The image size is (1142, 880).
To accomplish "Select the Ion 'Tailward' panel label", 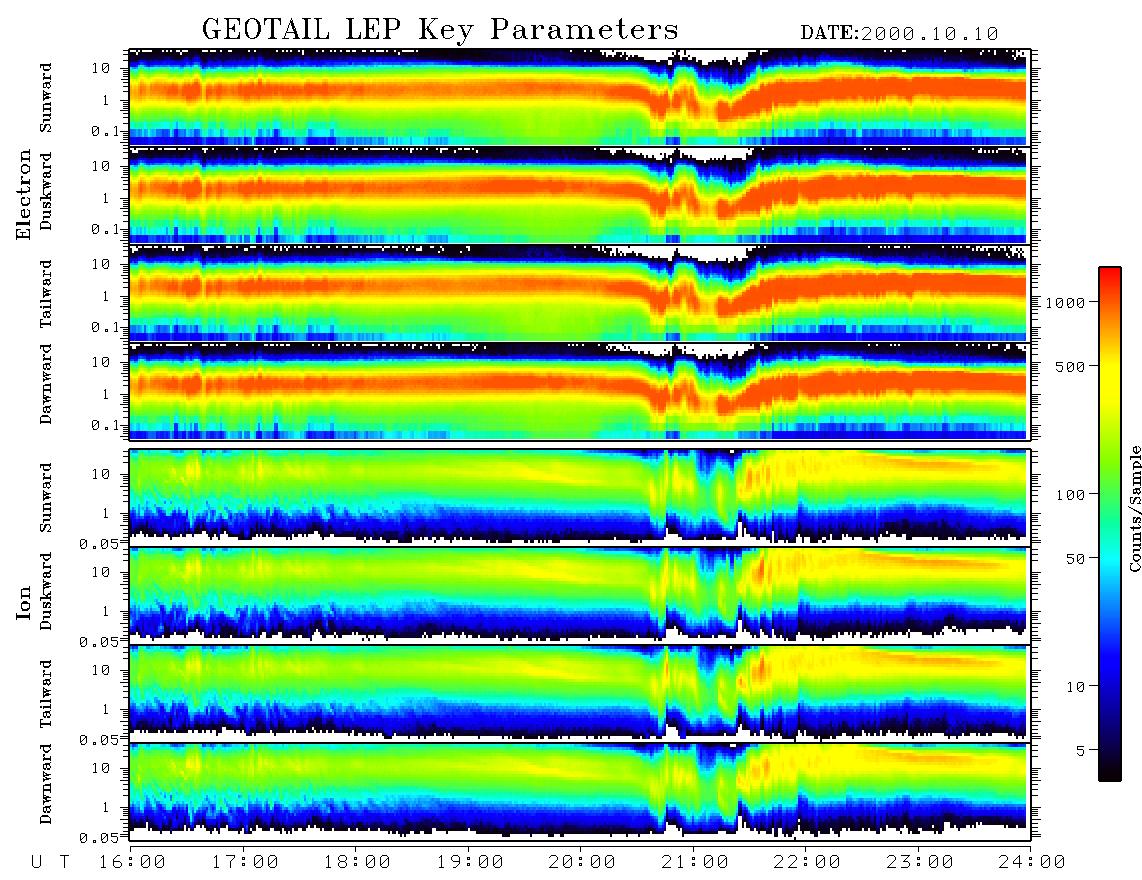I will click(x=46, y=694).
